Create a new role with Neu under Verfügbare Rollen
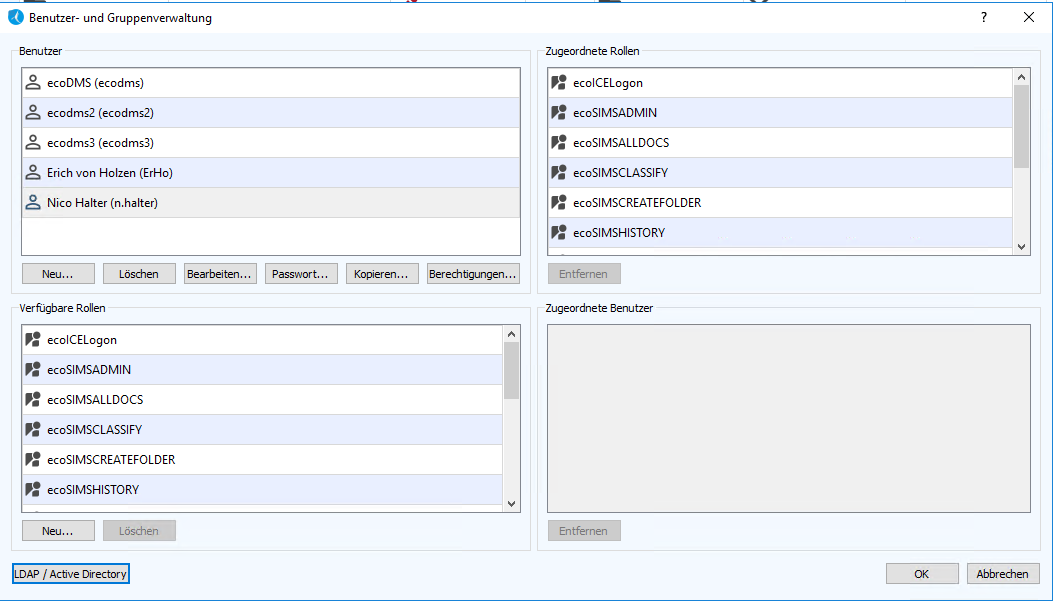Screen dimensions: 1053x601 [58, 530]
